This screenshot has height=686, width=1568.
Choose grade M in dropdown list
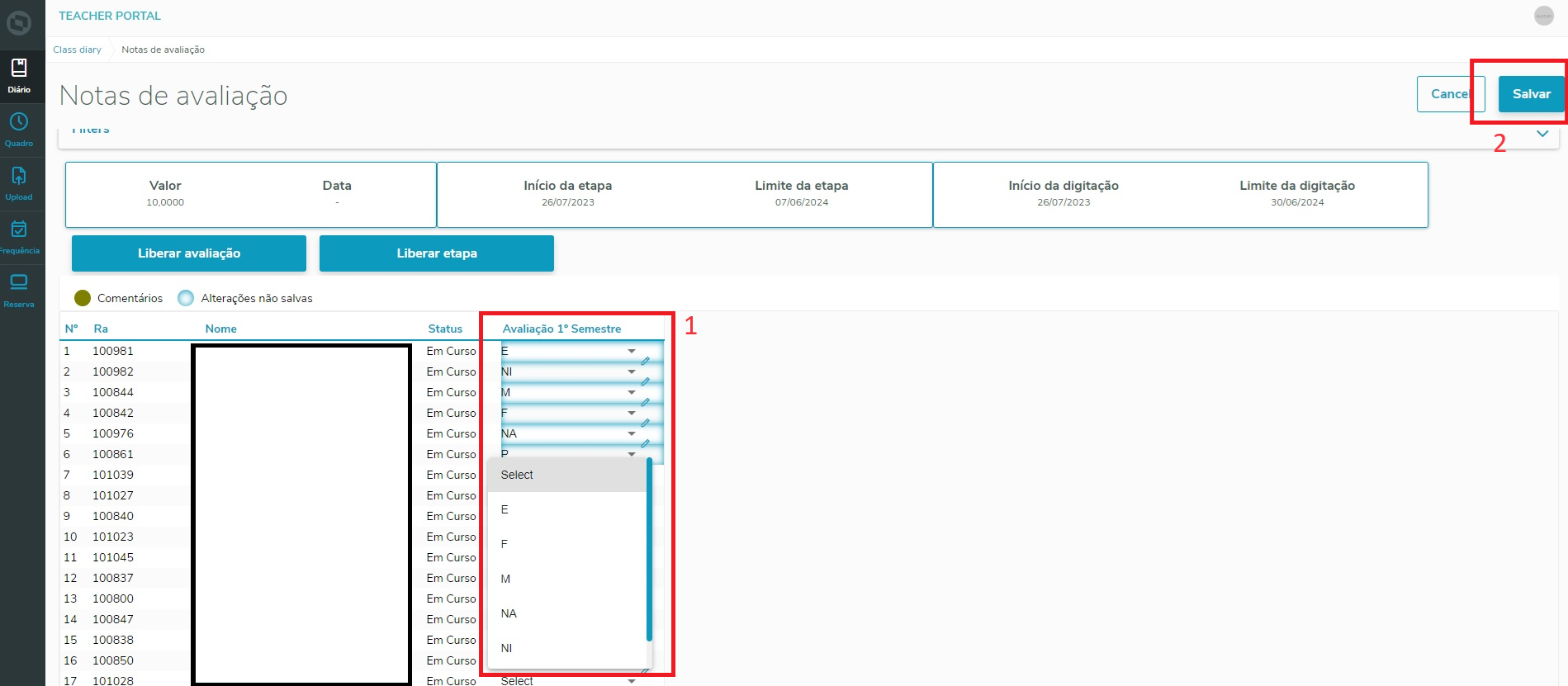pyautogui.click(x=566, y=579)
